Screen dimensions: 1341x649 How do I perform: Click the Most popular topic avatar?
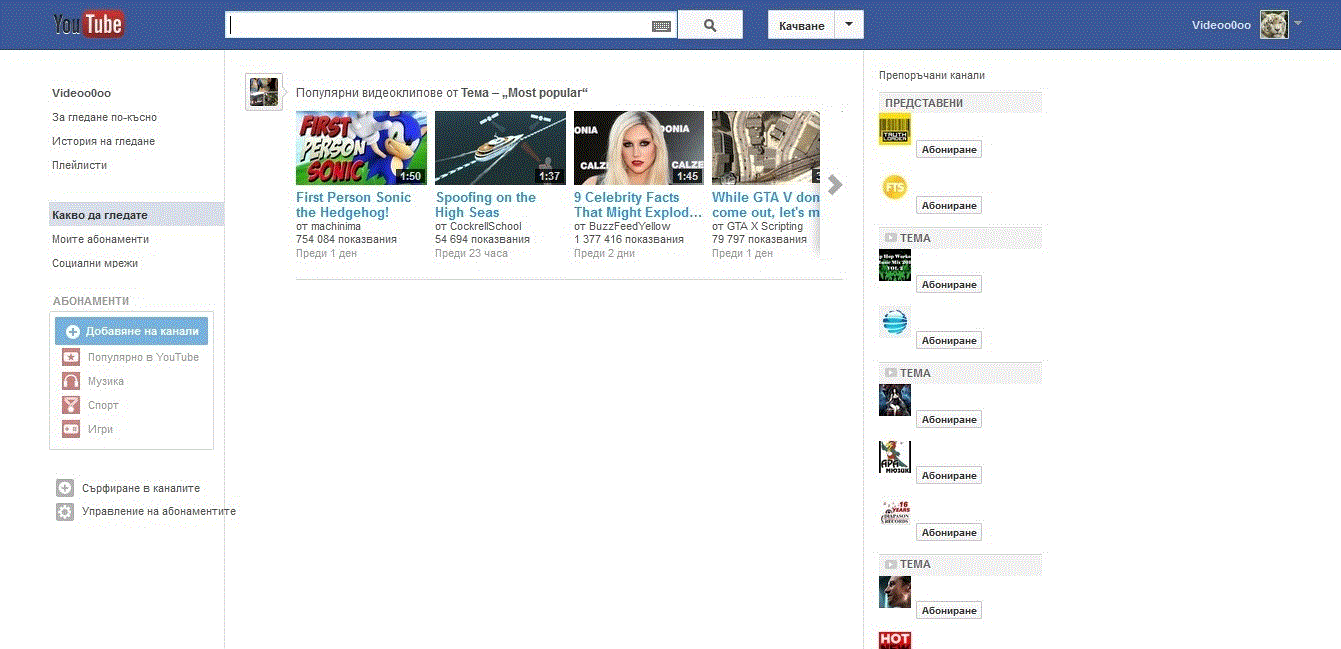pos(264,92)
